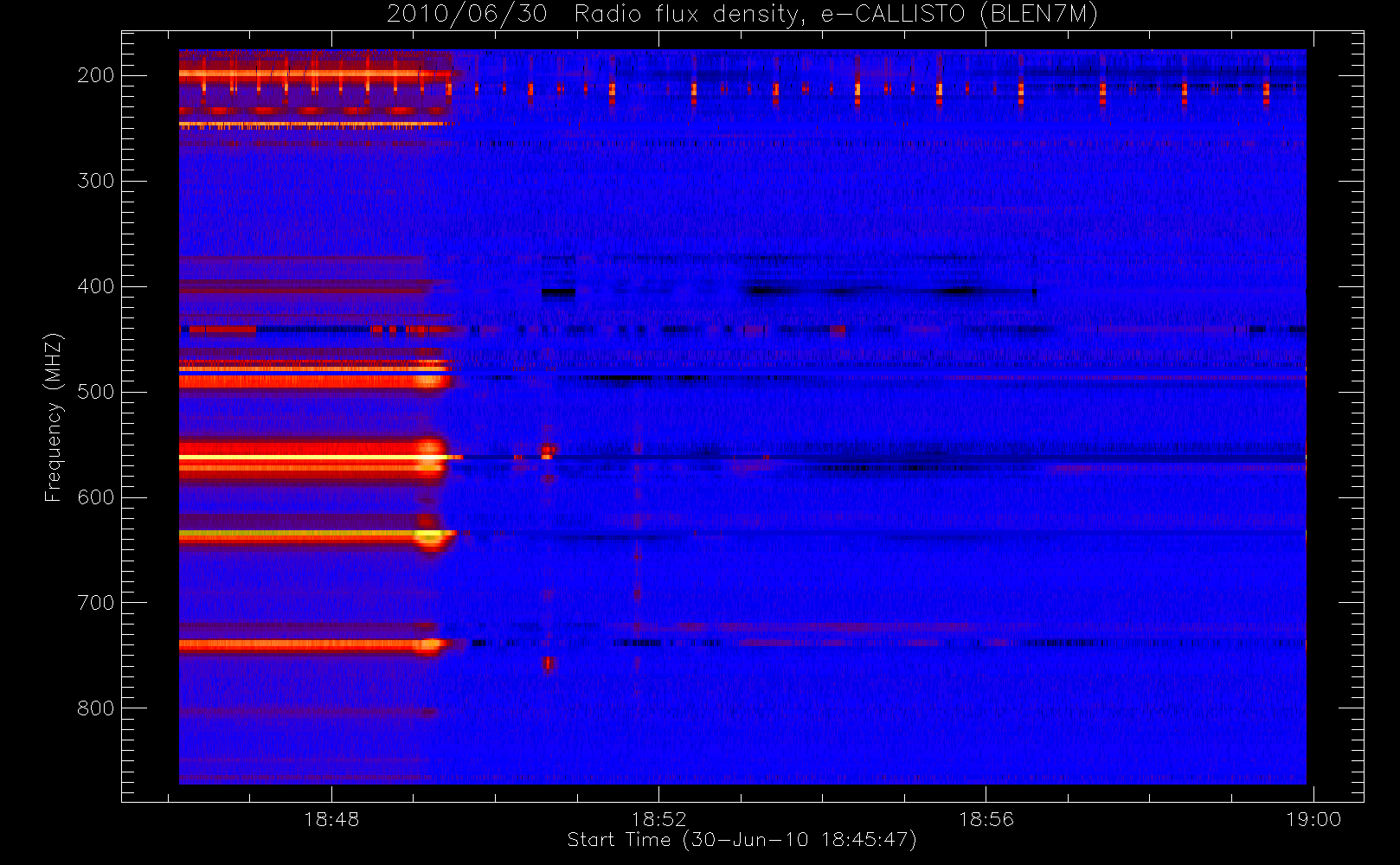This screenshot has height=865, width=1400.
Task: Click the 'Frequency (MHz)' axis label
Action: click(x=54, y=417)
